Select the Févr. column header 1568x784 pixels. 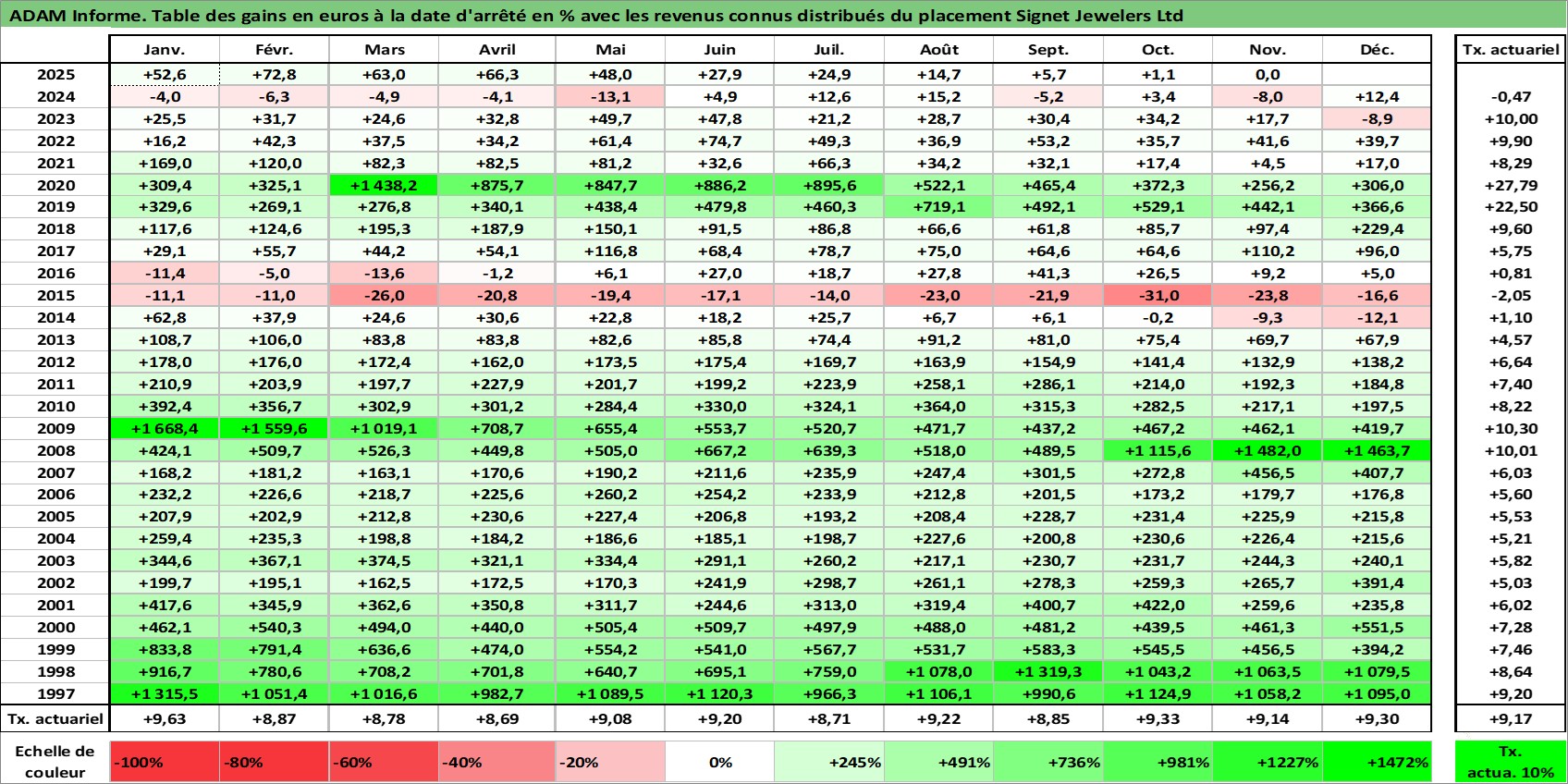[x=274, y=50]
